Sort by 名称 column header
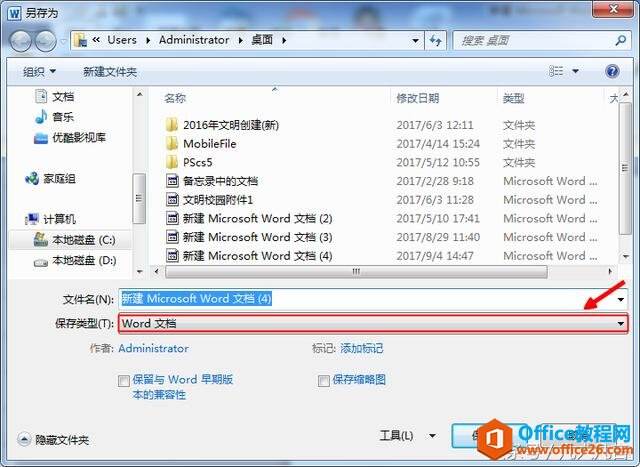Viewport: 640px width, 467px height. (x=175, y=98)
